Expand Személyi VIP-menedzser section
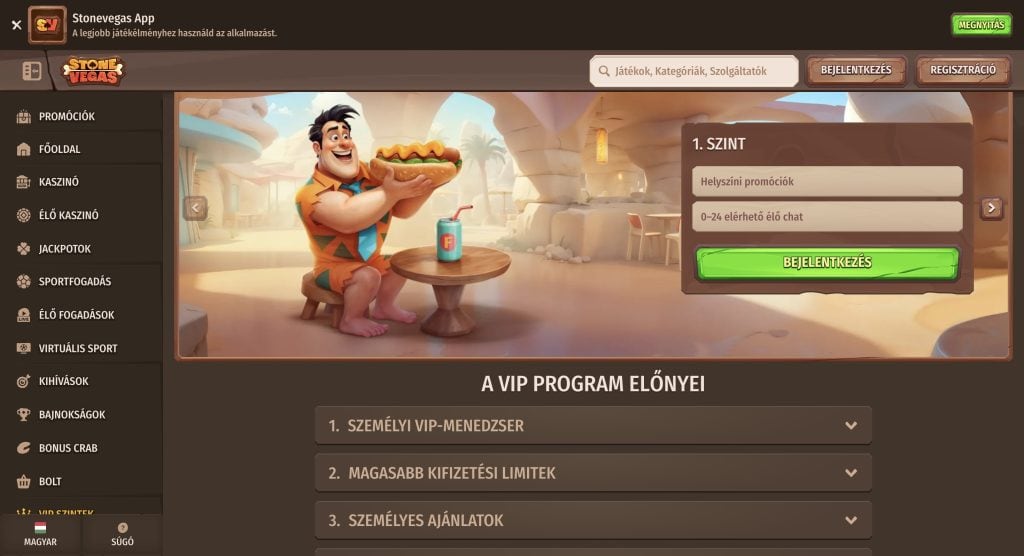 pos(593,425)
